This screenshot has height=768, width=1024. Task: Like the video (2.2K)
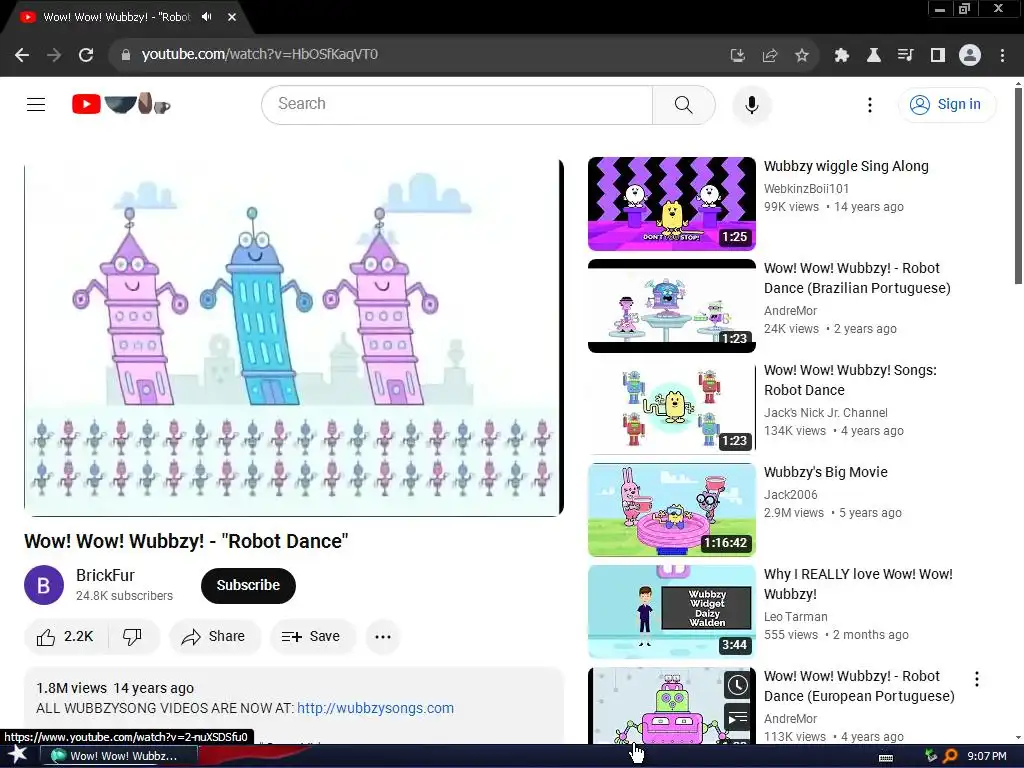[x=66, y=637]
